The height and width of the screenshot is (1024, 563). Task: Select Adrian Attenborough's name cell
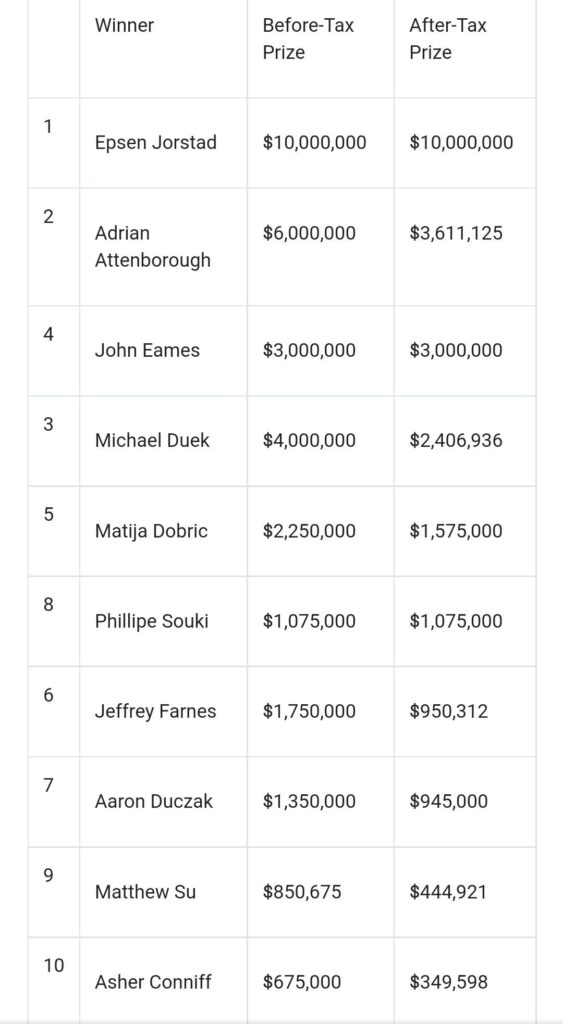[153, 246]
